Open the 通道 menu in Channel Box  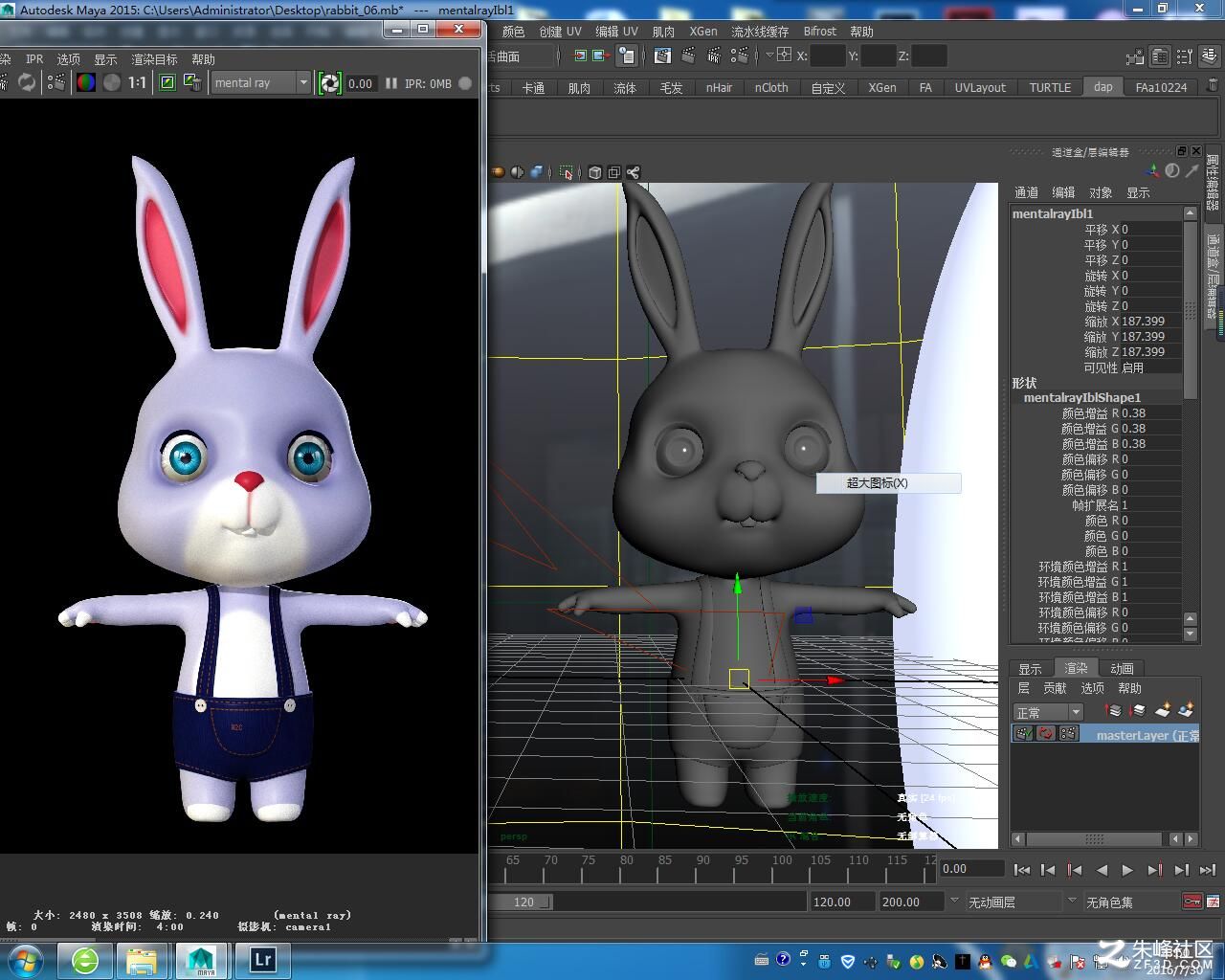click(x=1026, y=192)
